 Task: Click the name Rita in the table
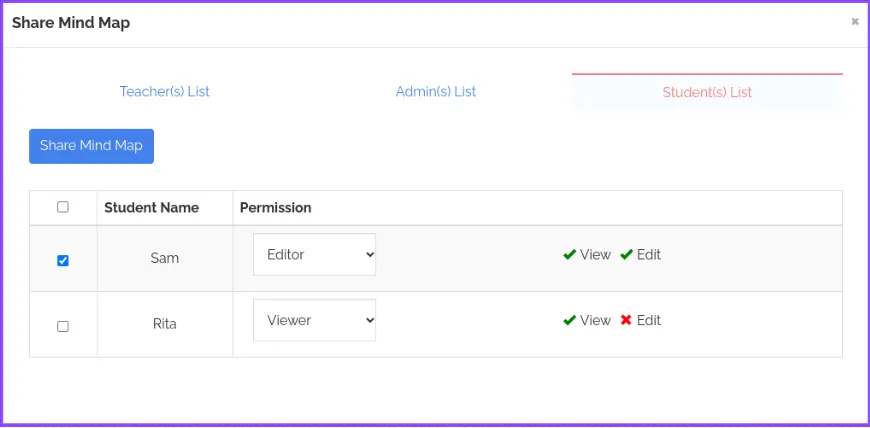(x=165, y=324)
